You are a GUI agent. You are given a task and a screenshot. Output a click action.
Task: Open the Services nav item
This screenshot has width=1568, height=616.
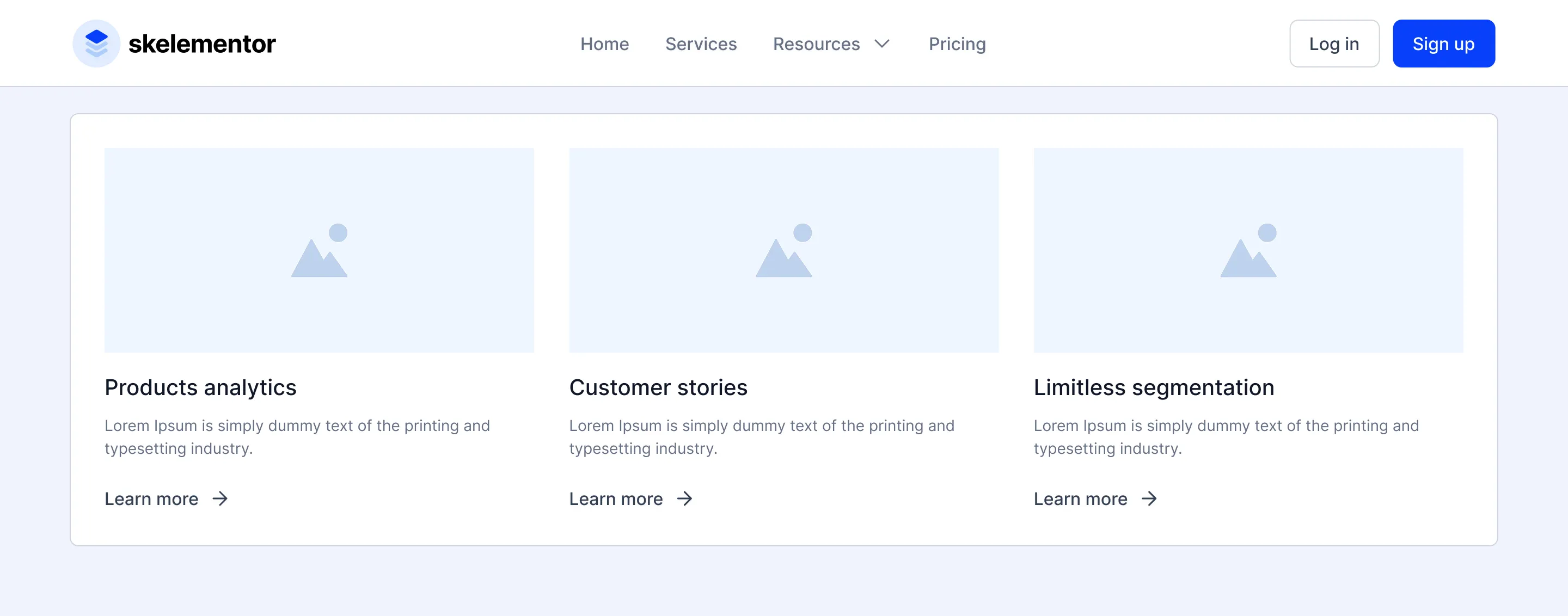coord(701,44)
